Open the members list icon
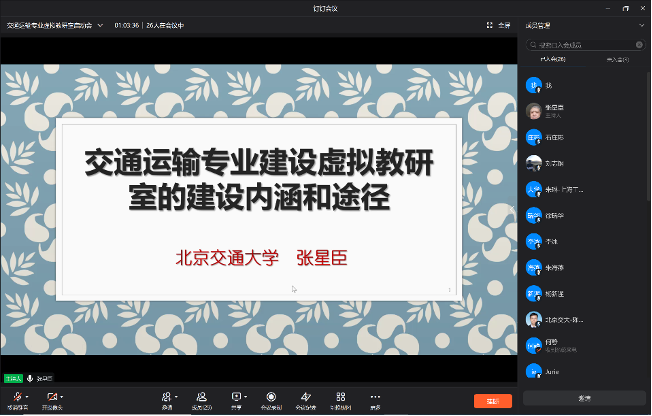The height and width of the screenshot is (416, 652). pyautogui.click(x=202, y=397)
